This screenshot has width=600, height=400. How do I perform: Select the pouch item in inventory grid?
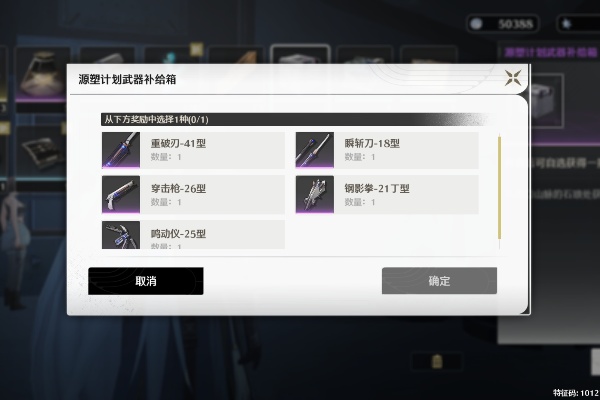point(41,75)
